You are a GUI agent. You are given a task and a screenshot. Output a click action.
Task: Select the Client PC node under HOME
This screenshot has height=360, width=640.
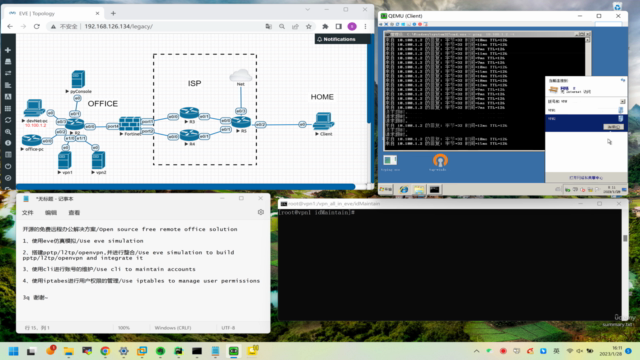tap(324, 121)
